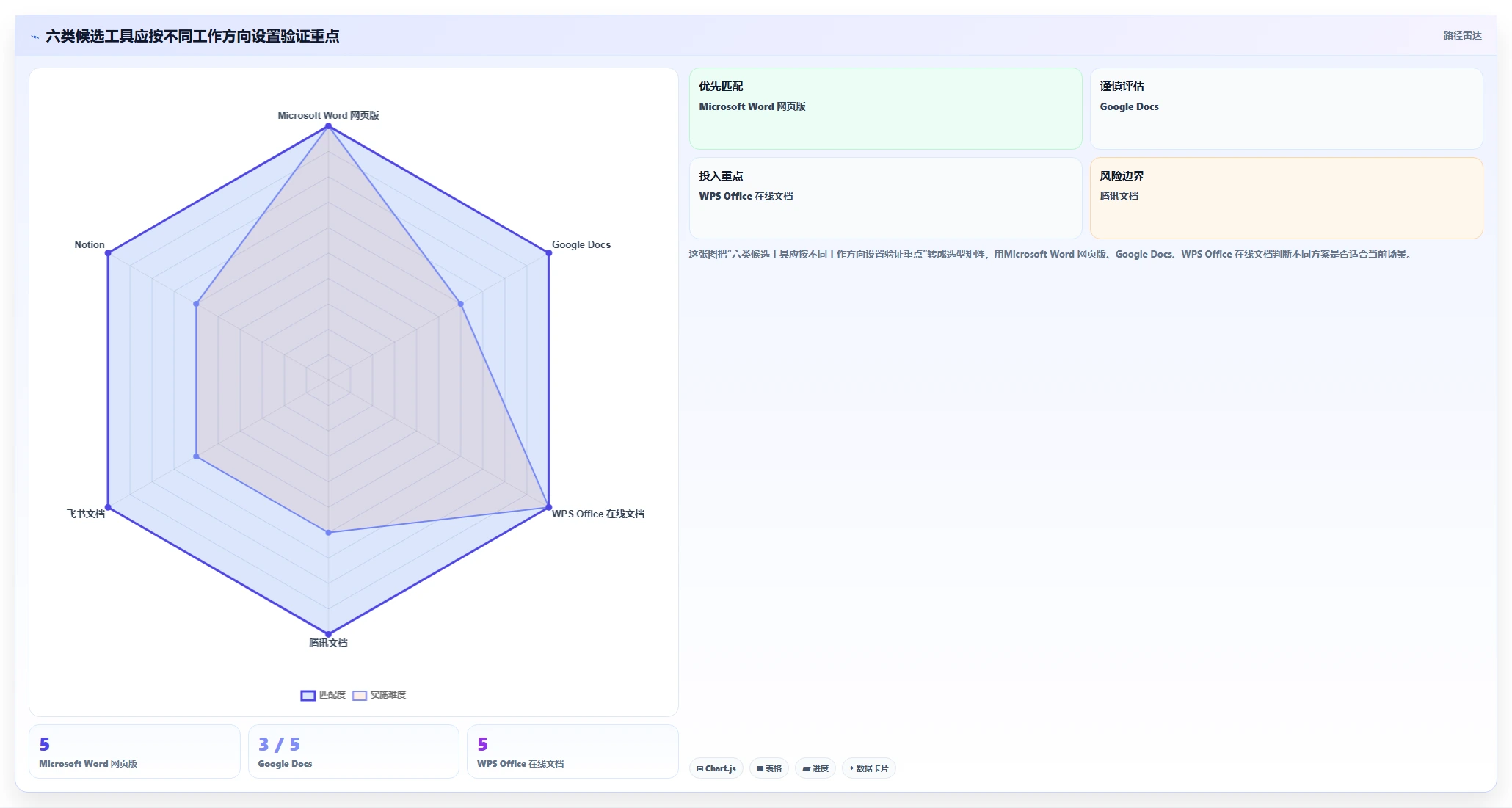Toggle the 匹配度 legend color box
Screen dimensions: 1512x808
[308, 695]
